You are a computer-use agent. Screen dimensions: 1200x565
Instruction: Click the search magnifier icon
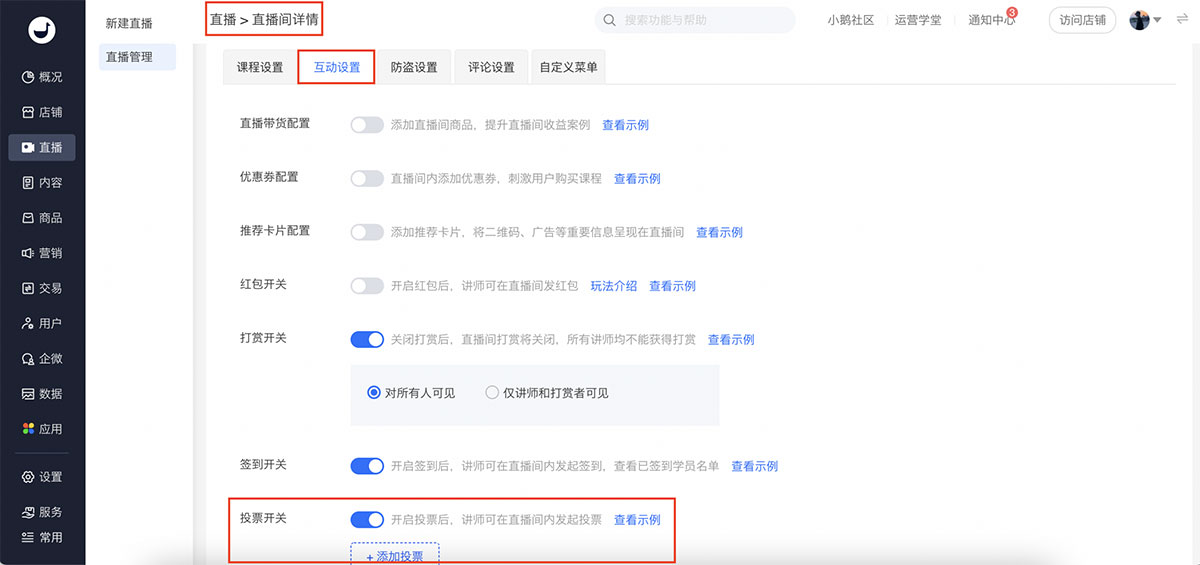(x=610, y=20)
